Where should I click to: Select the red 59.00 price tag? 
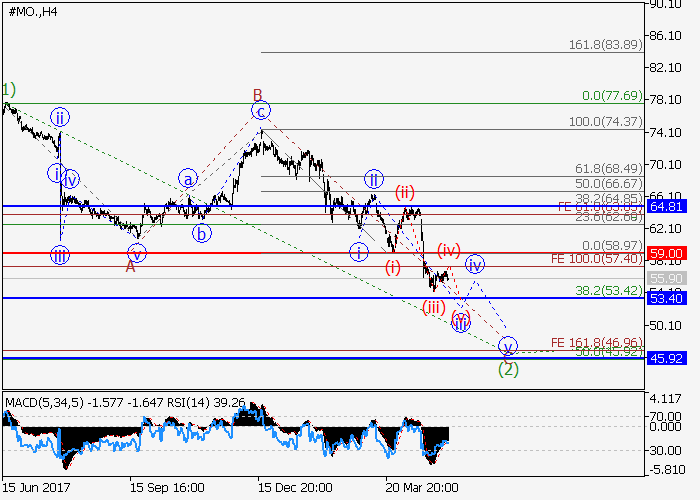664,254
